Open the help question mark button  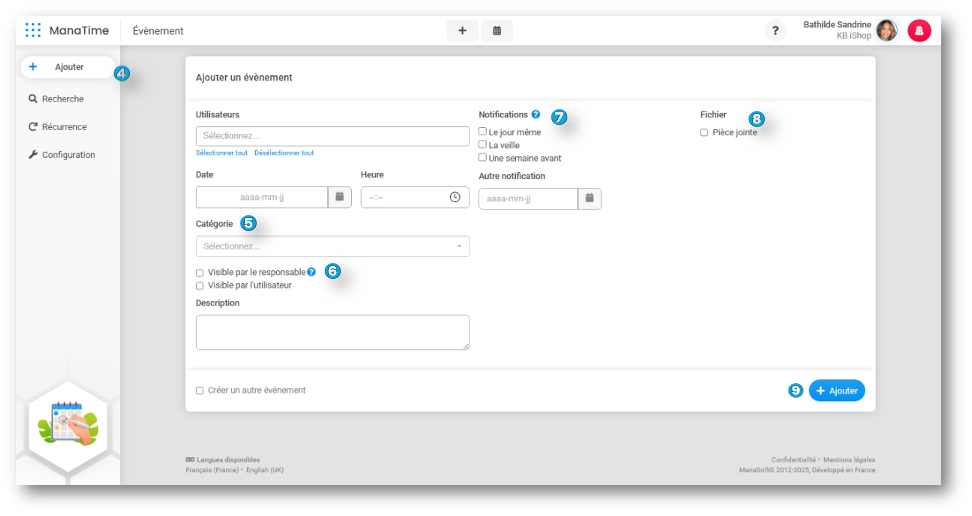click(x=775, y=30)
